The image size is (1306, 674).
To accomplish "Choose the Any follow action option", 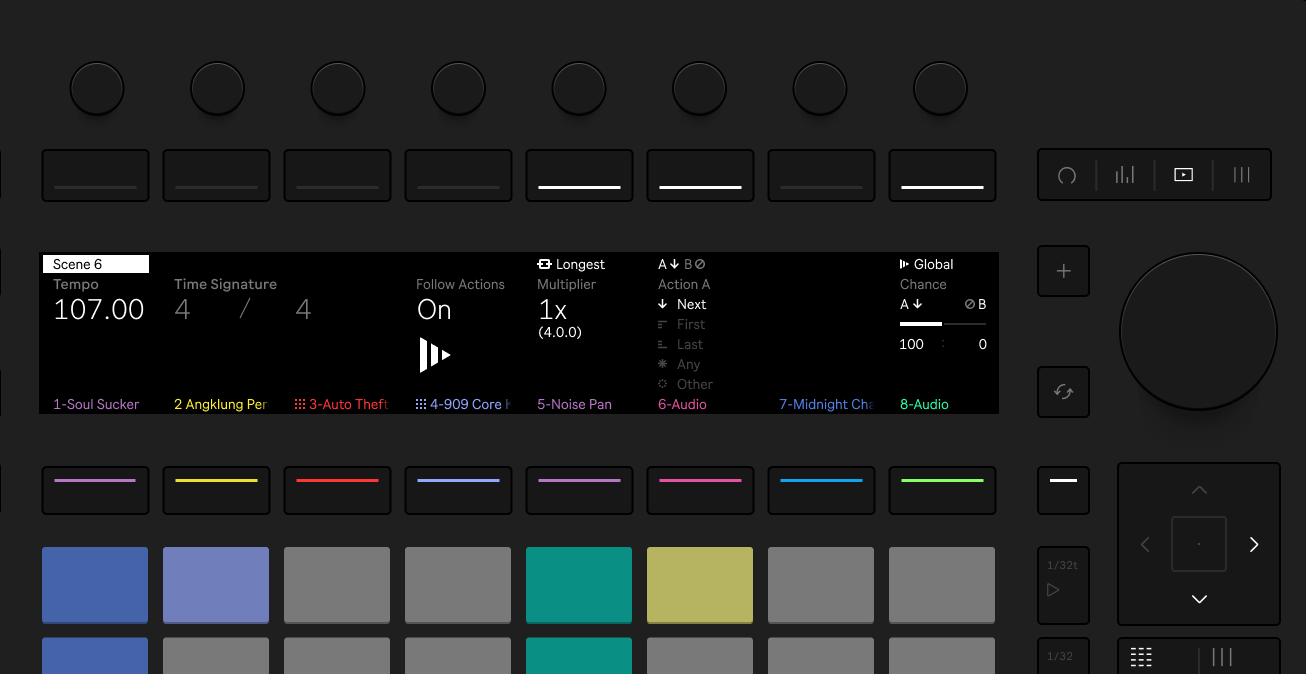I will (x=688, y=365).
